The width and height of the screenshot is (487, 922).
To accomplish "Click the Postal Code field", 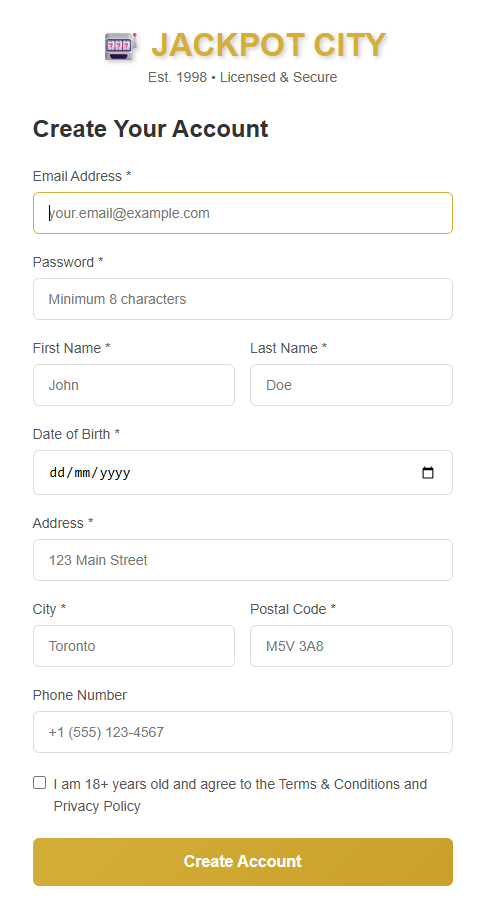I will (x=352, y=646).
